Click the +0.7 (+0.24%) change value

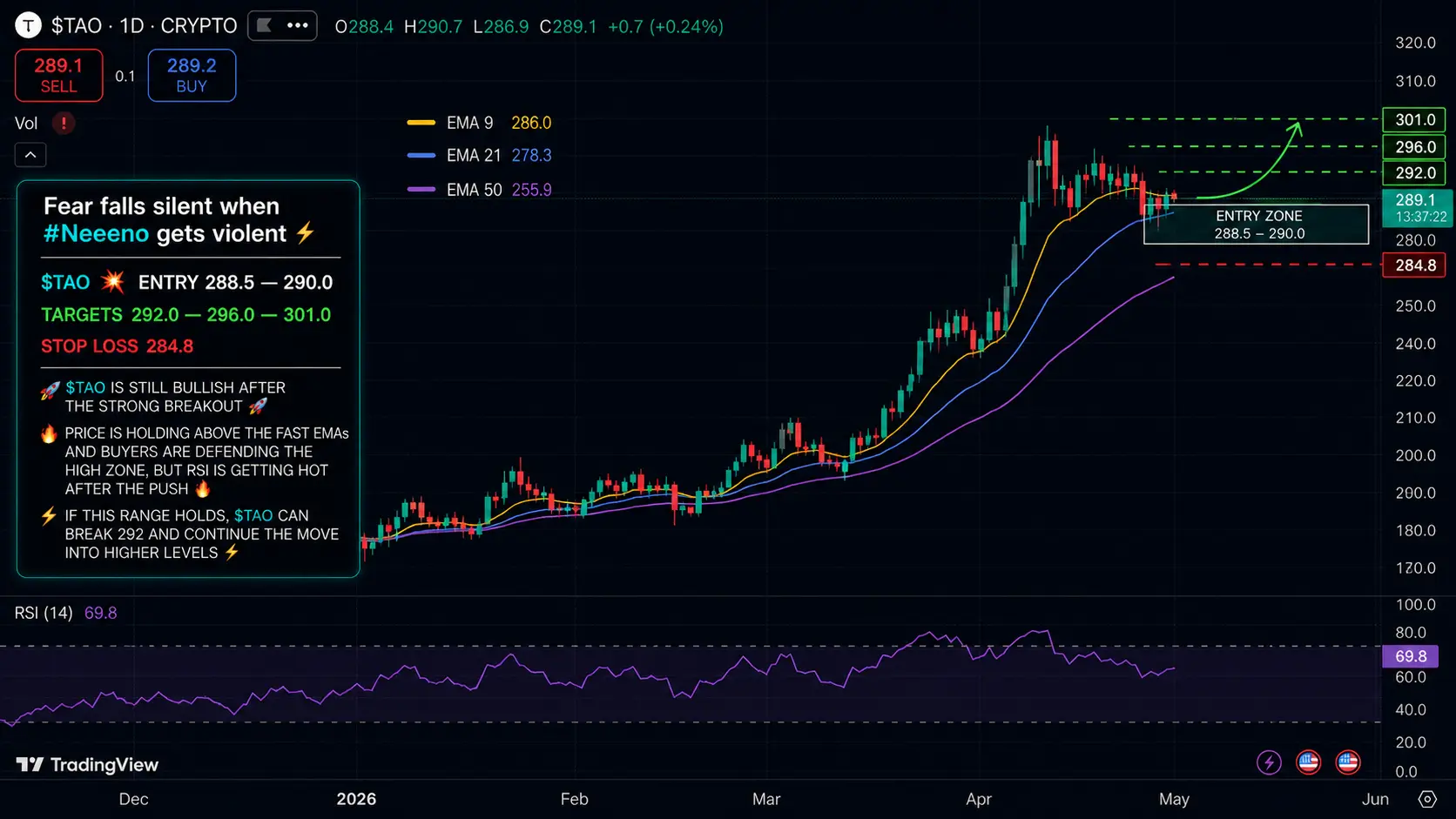pos(665,27)
